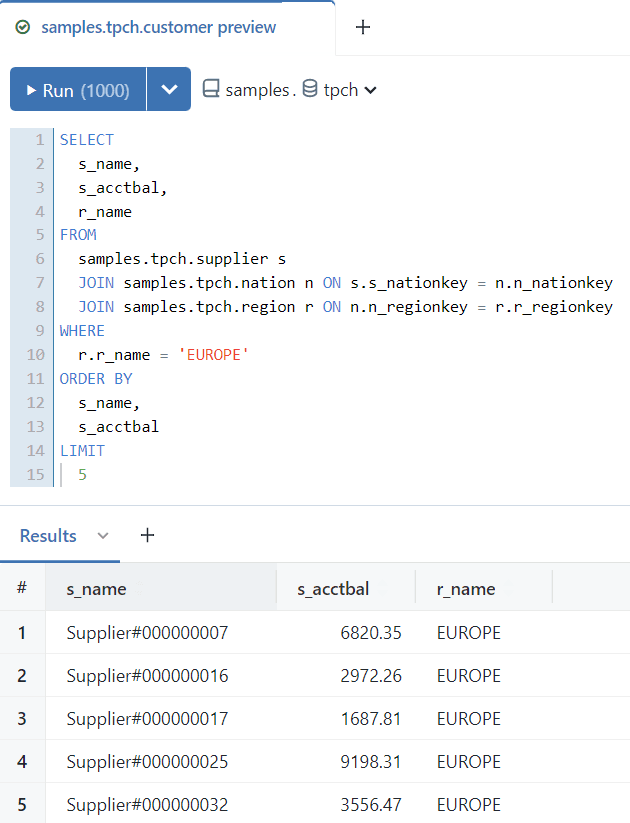Open the Results tab chevron menu

[103, 537]
